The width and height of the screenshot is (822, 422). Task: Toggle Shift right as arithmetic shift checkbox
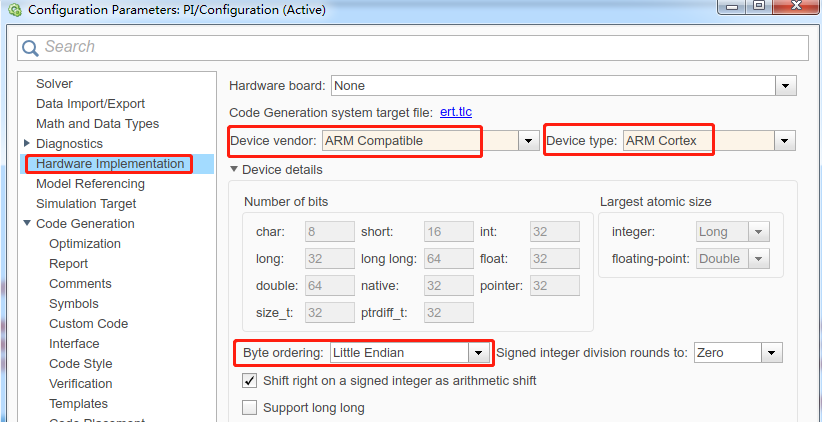(x=250, y=381)
